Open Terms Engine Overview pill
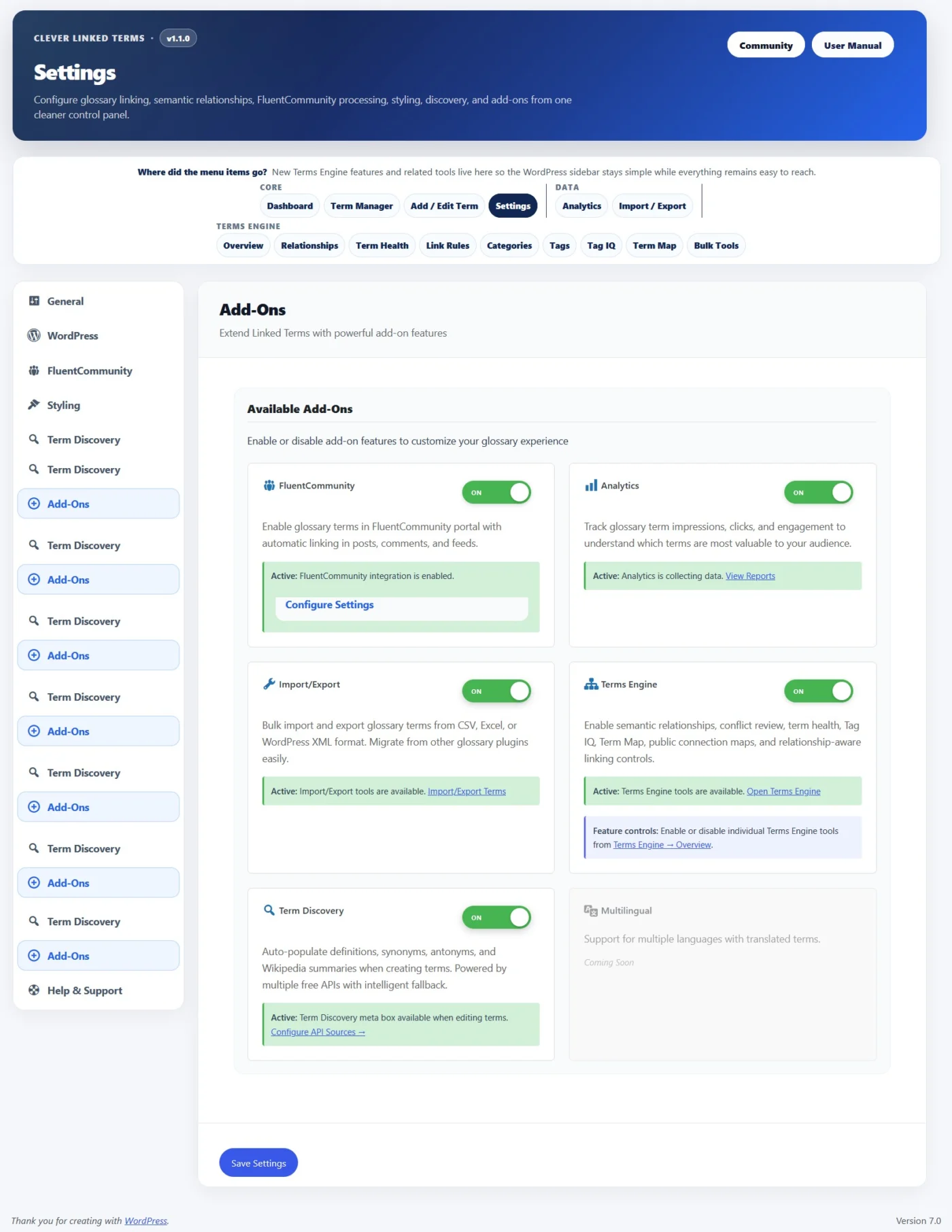The image size is (952, 1232). tap(243, 246)
